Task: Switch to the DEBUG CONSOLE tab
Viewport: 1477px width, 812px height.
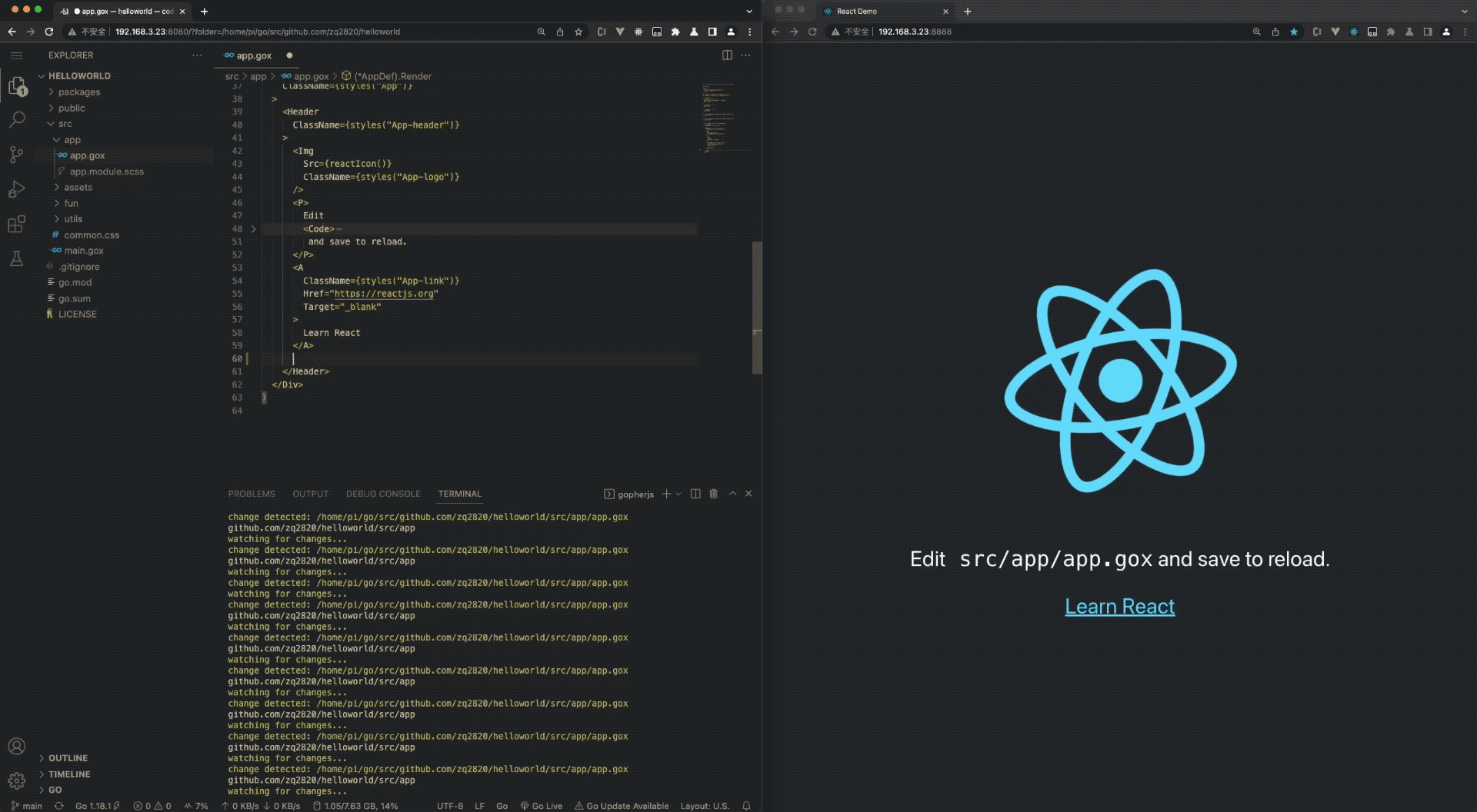Action: [x=383, y=494]
